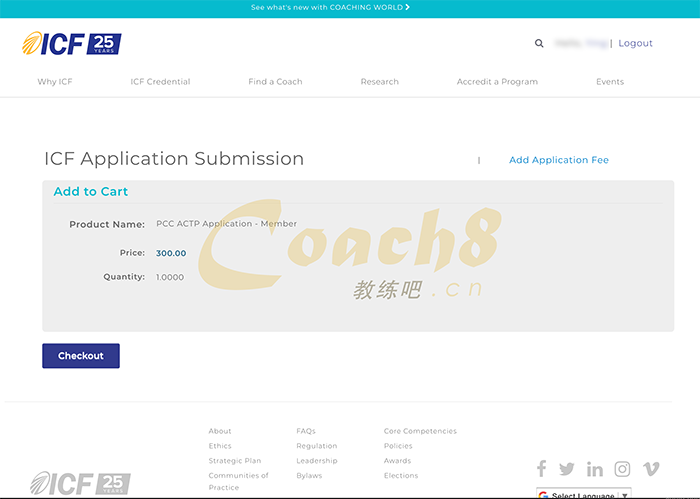Open the Twitter social icon
700x499 pixels.
tap(567, 469)
